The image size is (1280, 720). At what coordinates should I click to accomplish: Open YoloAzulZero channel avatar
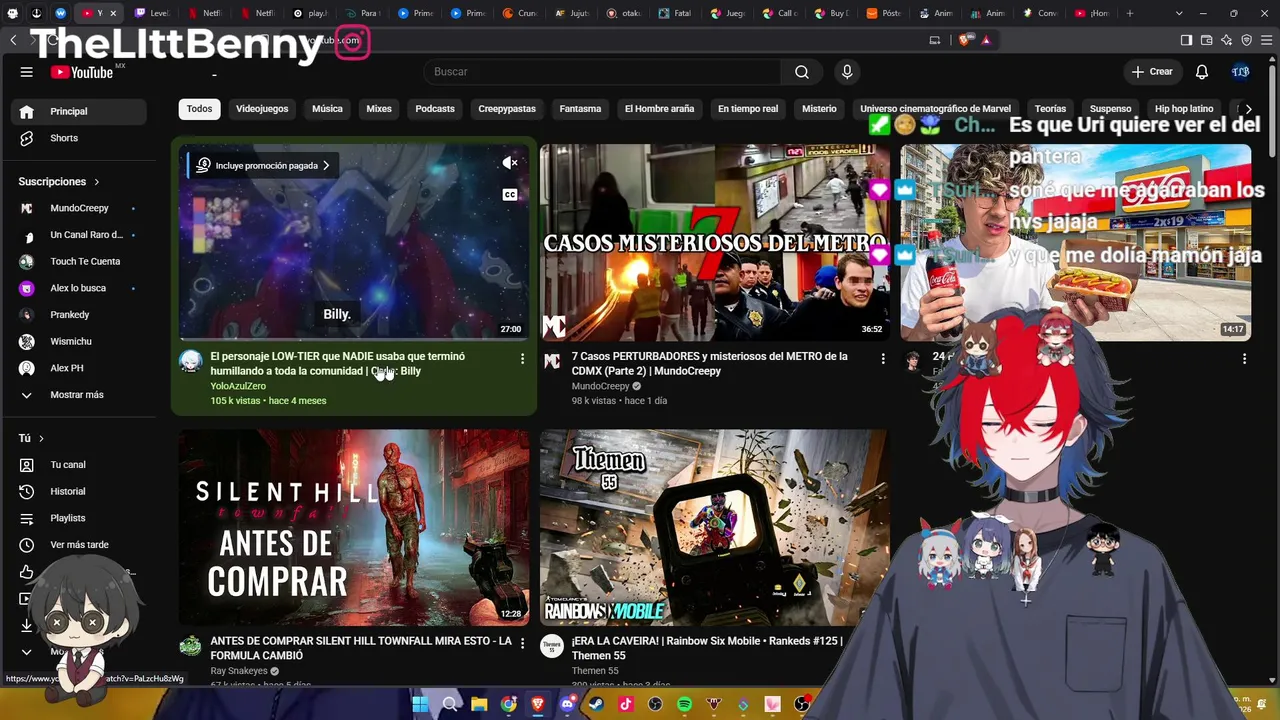point(190,361)
